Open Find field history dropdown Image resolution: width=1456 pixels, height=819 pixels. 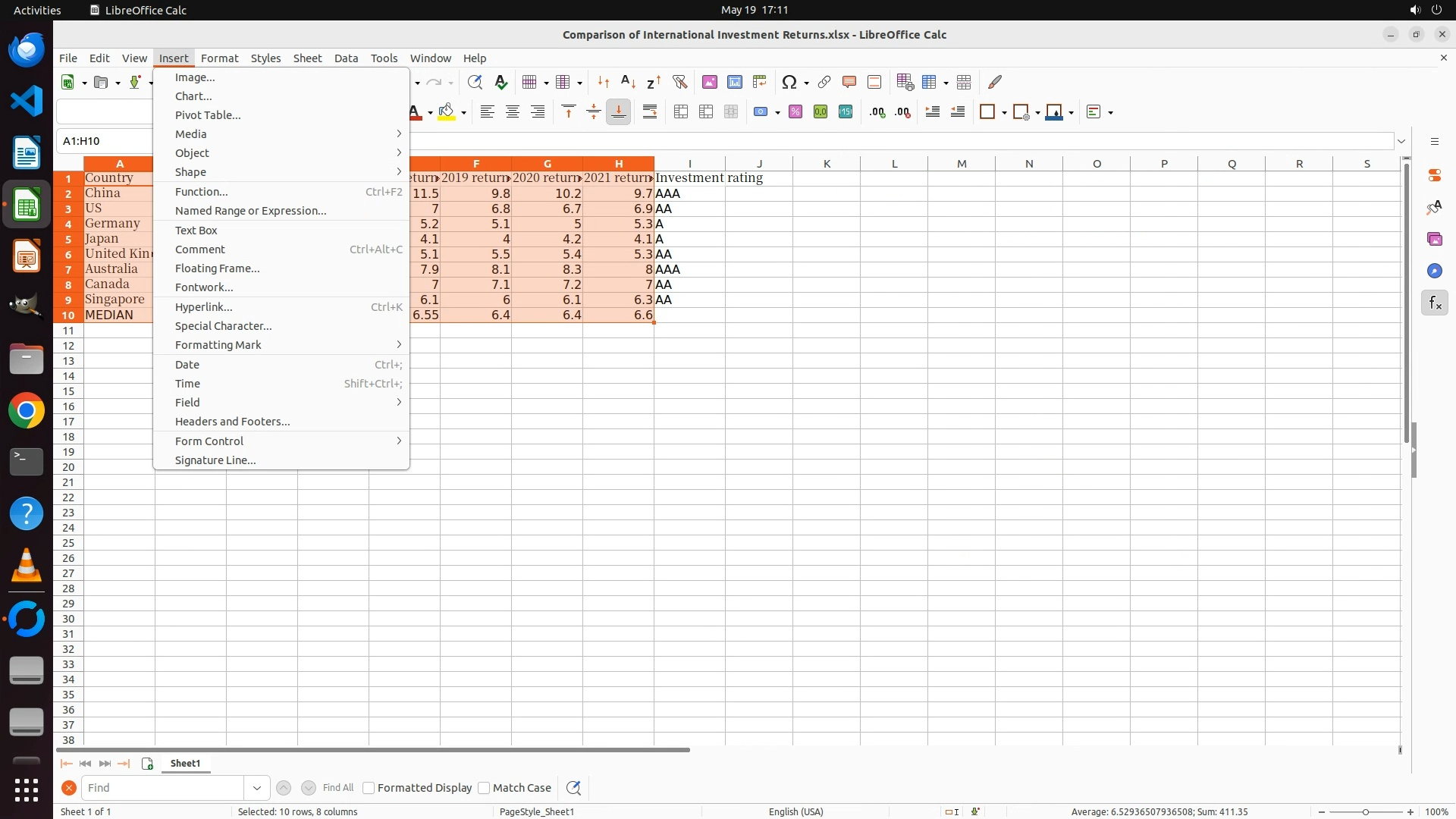(257, 788)
